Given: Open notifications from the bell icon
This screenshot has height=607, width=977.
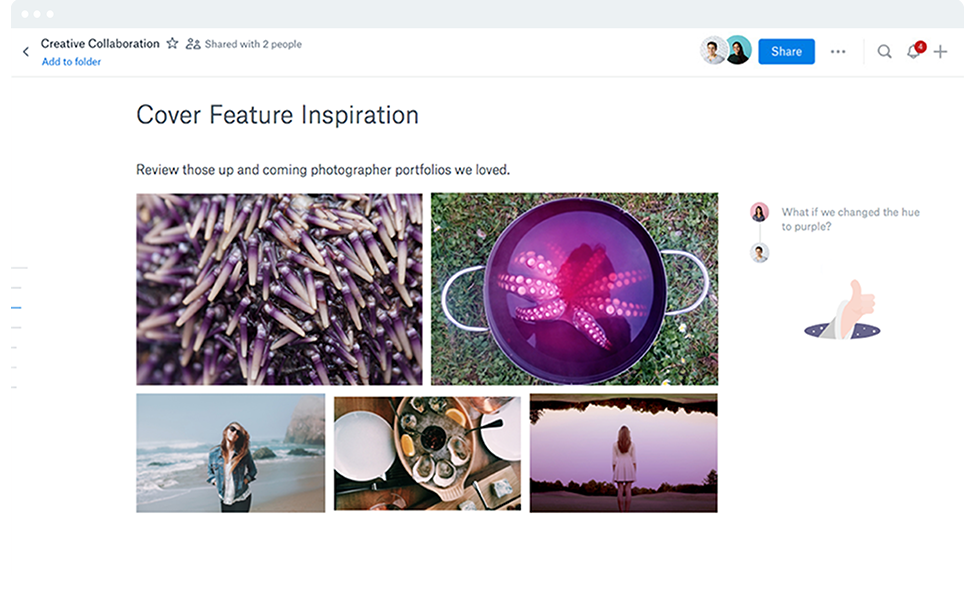Looking at the screenshot, I should click(913, 51).
